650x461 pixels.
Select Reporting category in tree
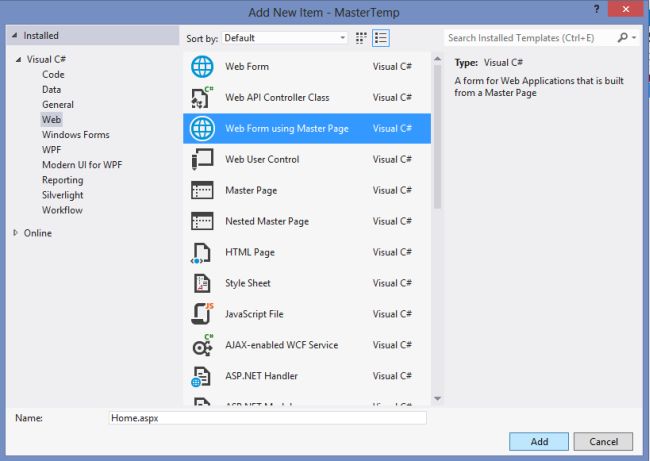(x=63, y=180)
